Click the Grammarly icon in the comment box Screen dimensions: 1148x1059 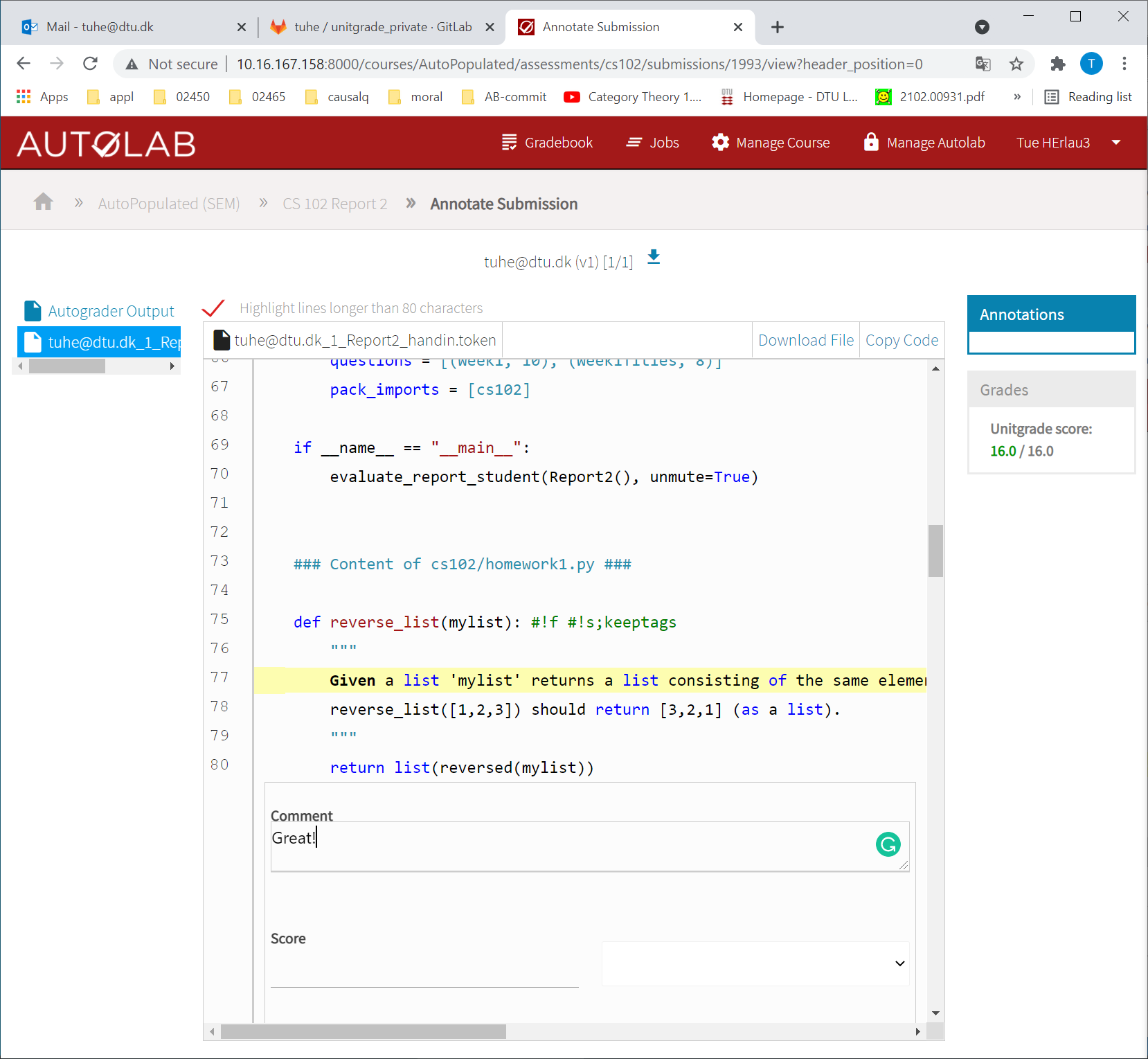pyautogui.click(x=888, y=844)
